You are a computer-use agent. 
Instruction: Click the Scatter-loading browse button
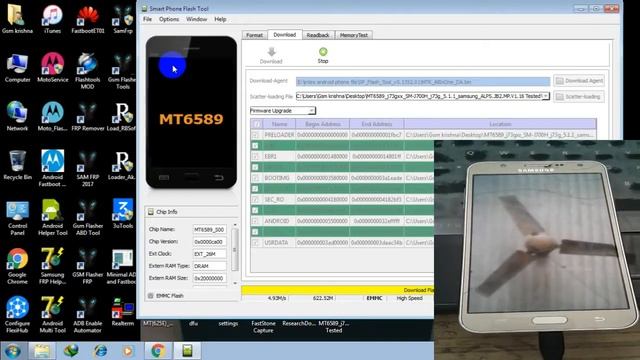[579, 97]
